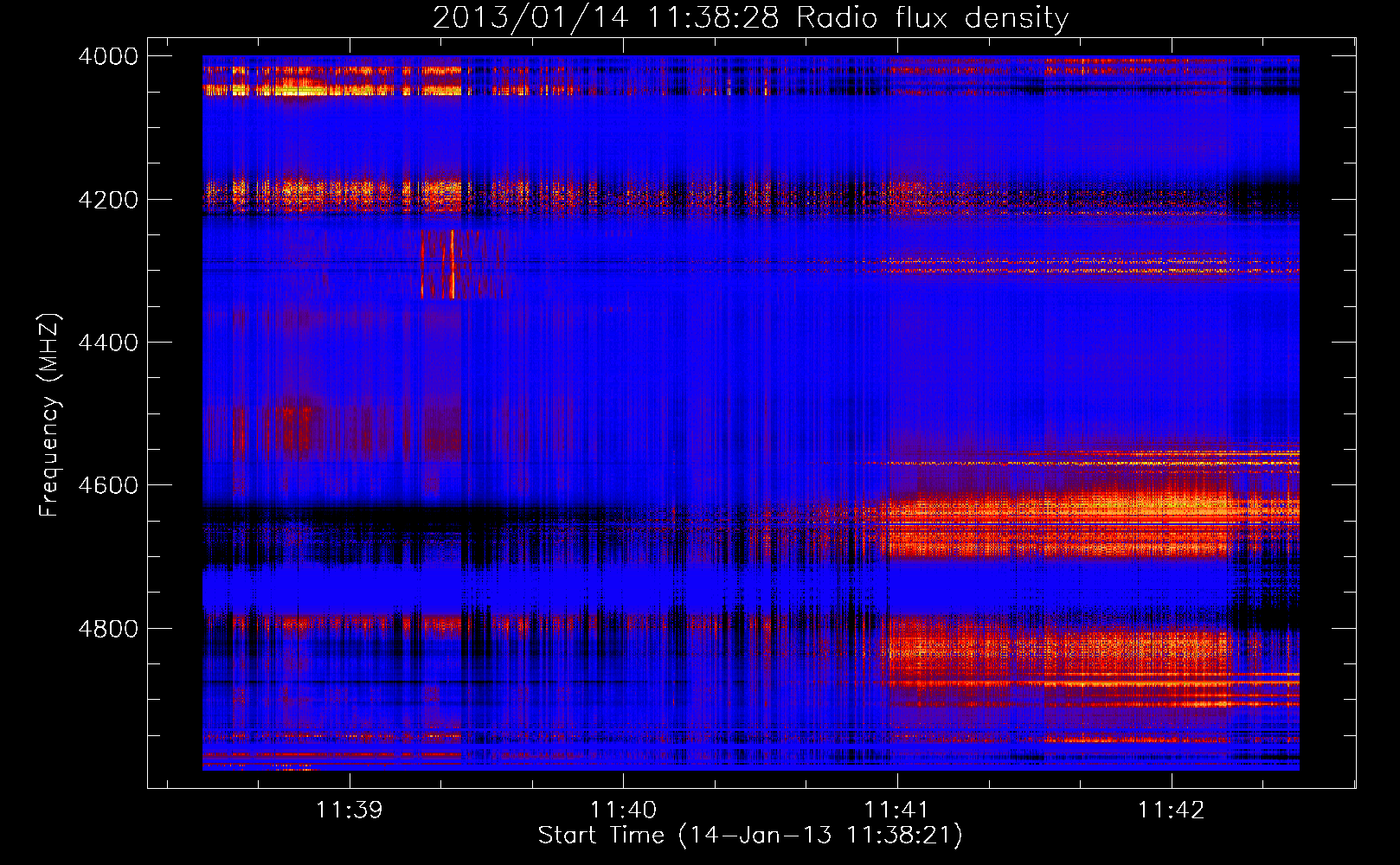Click the Start Time axis label
Screen dimensions: 1400x865
click(750, 836)
